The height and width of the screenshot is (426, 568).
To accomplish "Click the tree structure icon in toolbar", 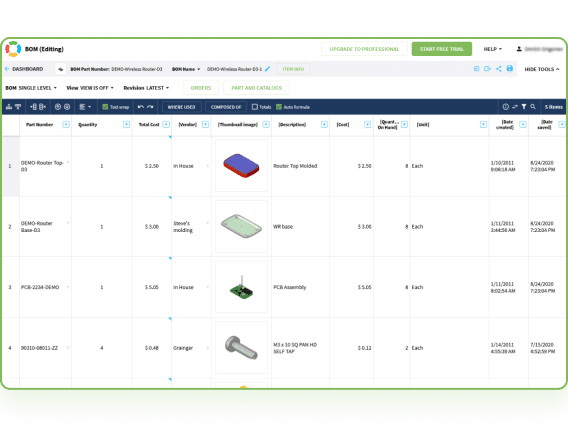I will click(x=9, y=107).
